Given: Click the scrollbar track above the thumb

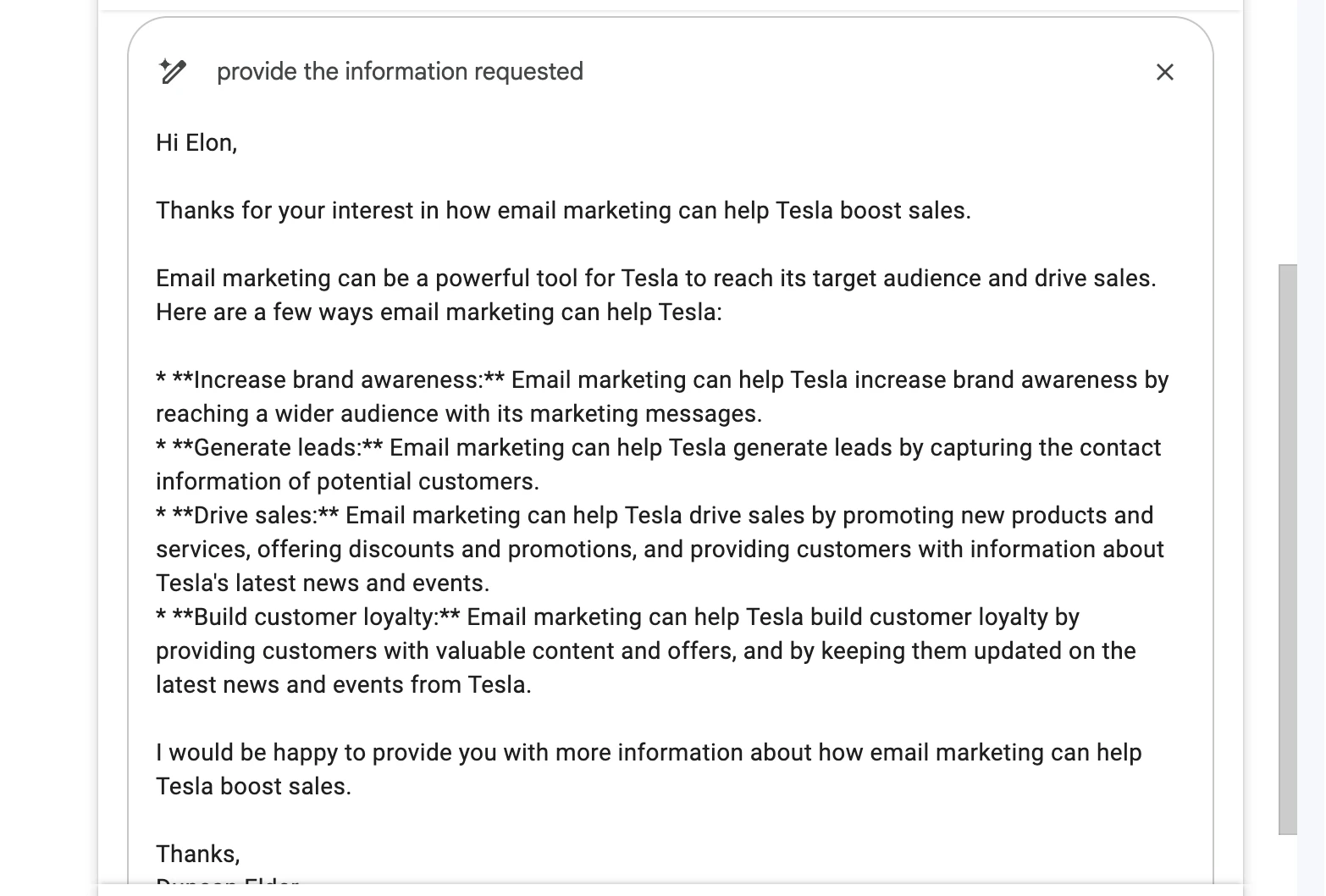Looking at the screenshot, I should click(1287, 136).
